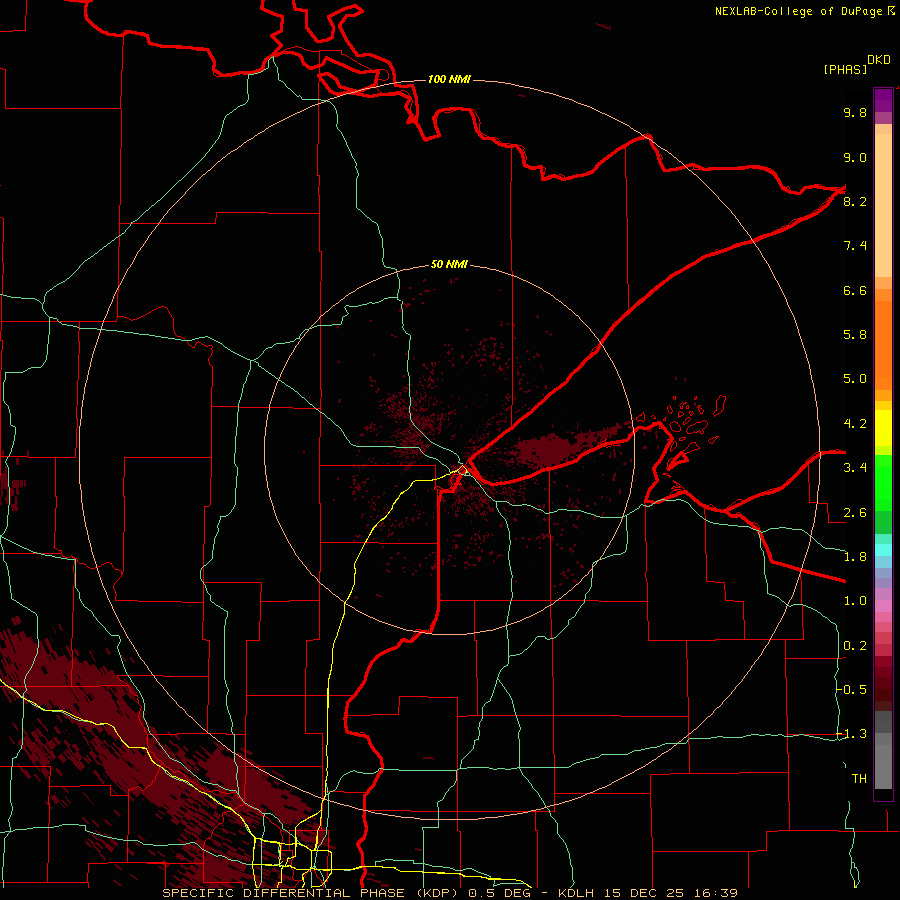Click the 0.5 DEG elevation text
900x900 pixels.
499,893
